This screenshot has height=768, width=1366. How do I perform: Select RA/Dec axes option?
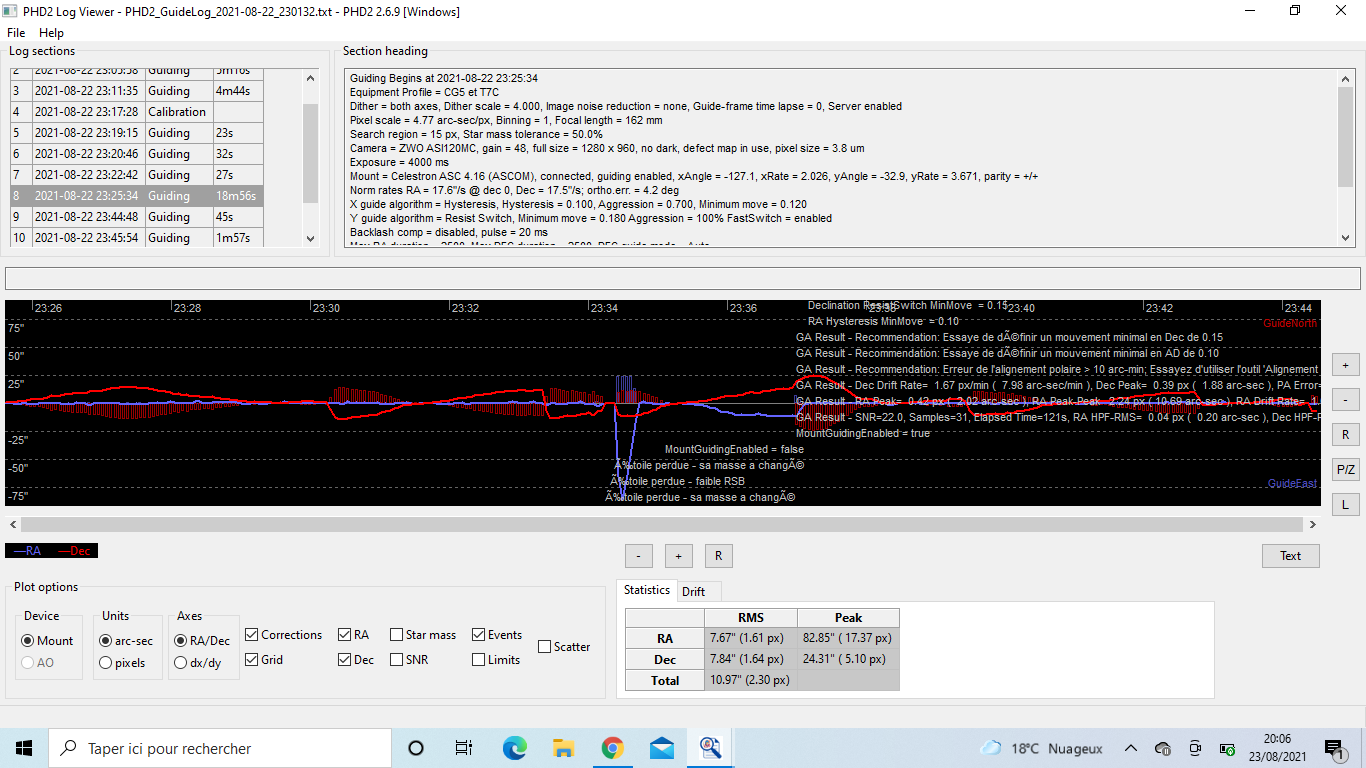pos(202,640)
